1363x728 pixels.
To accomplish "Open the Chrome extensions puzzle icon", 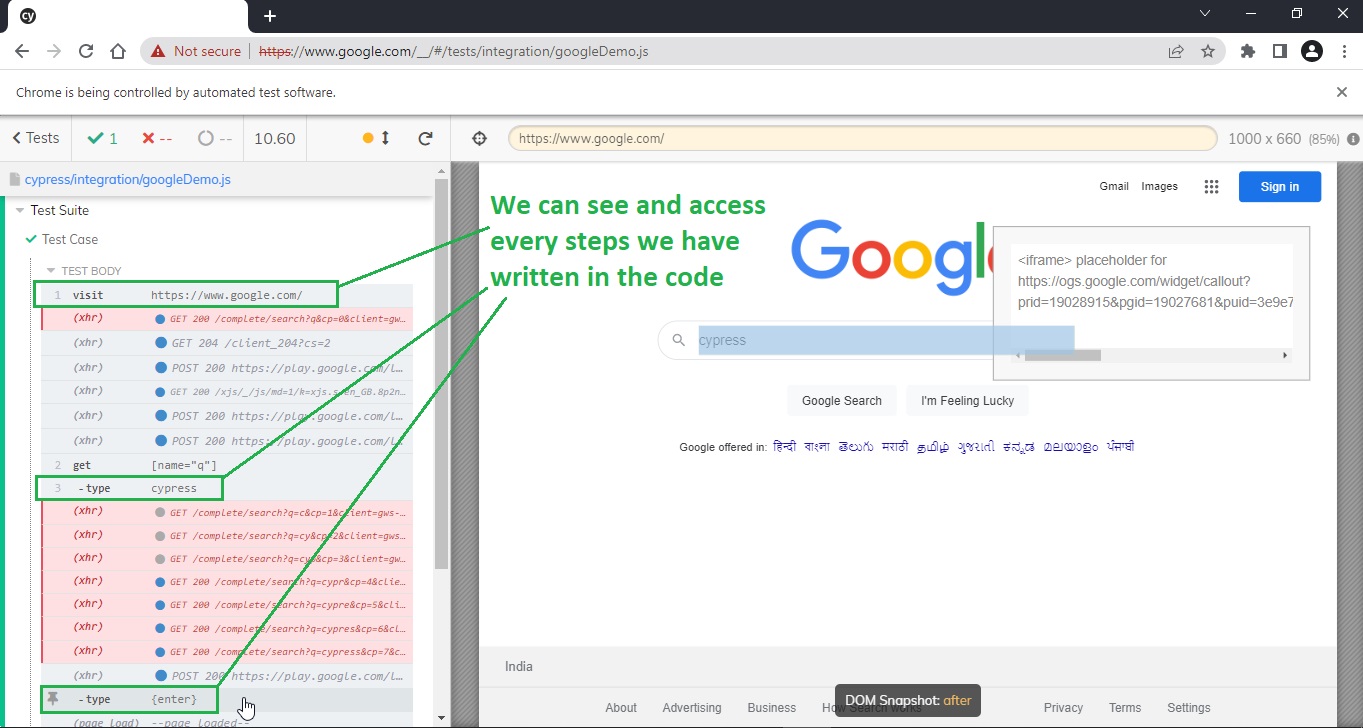I will 1247,51.
